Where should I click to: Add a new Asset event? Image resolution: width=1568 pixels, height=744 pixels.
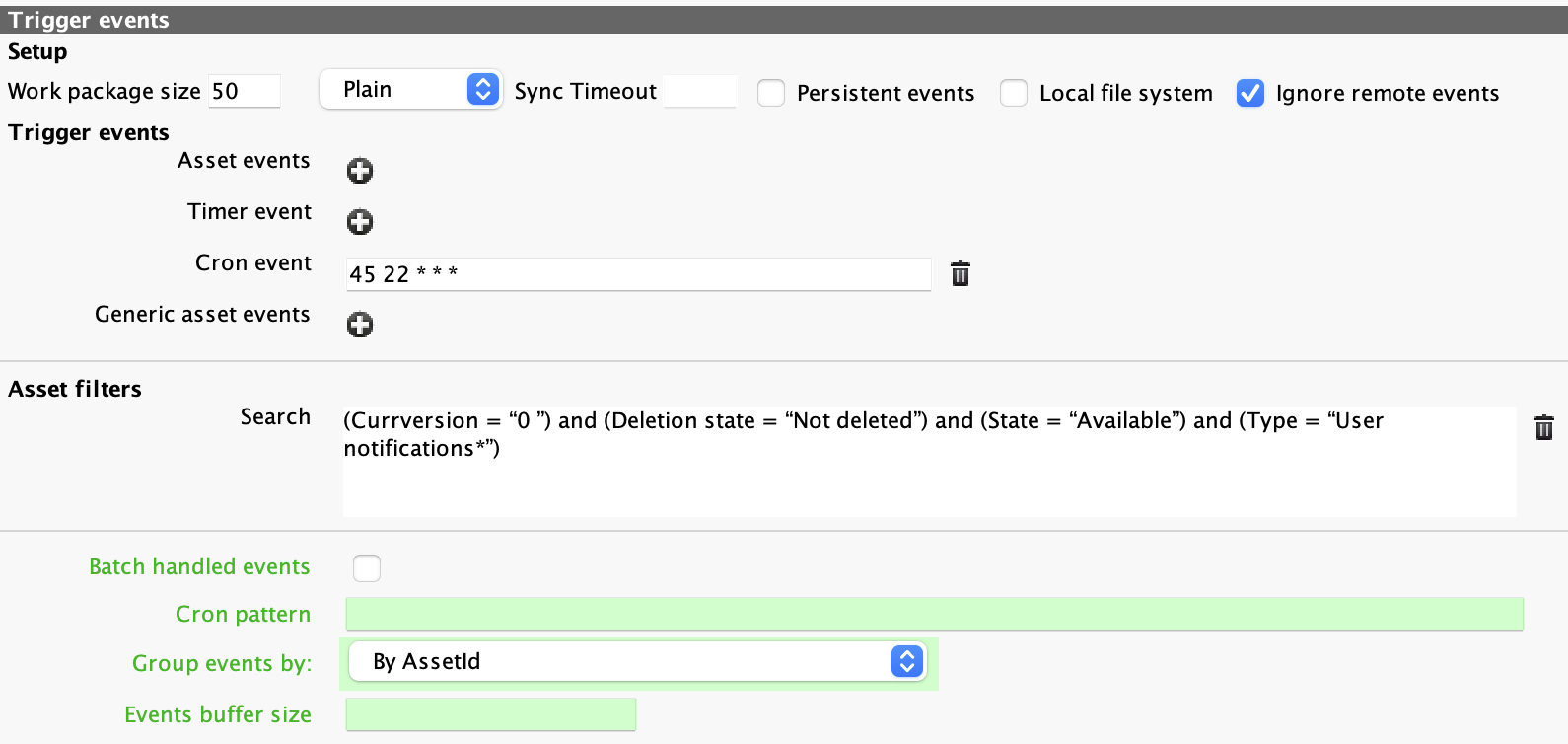pos(359,170)
